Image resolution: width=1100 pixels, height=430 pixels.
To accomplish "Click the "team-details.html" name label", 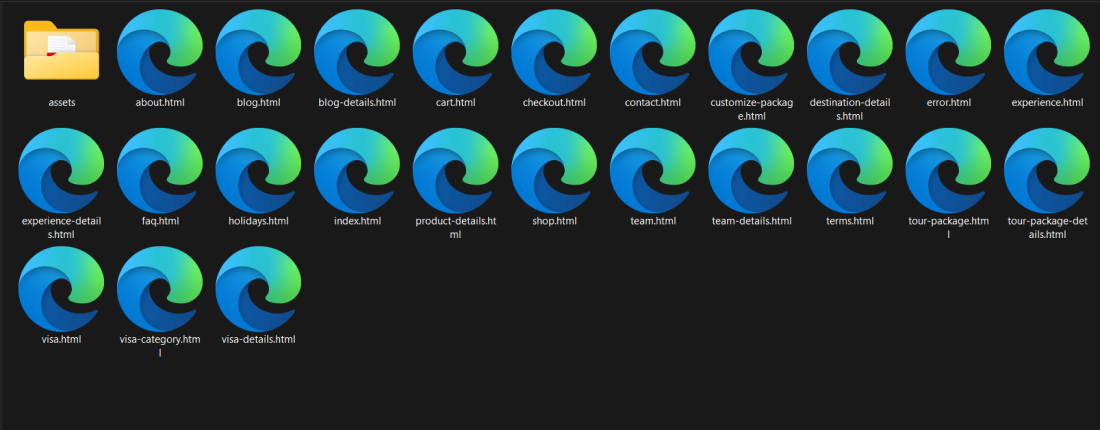I will [751, 221].
